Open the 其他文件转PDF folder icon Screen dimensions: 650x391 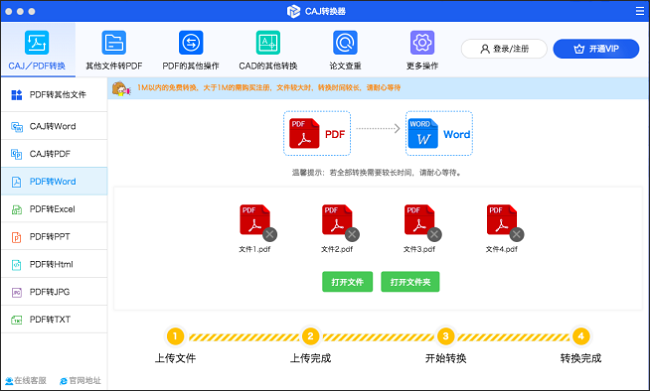point(114,42)
